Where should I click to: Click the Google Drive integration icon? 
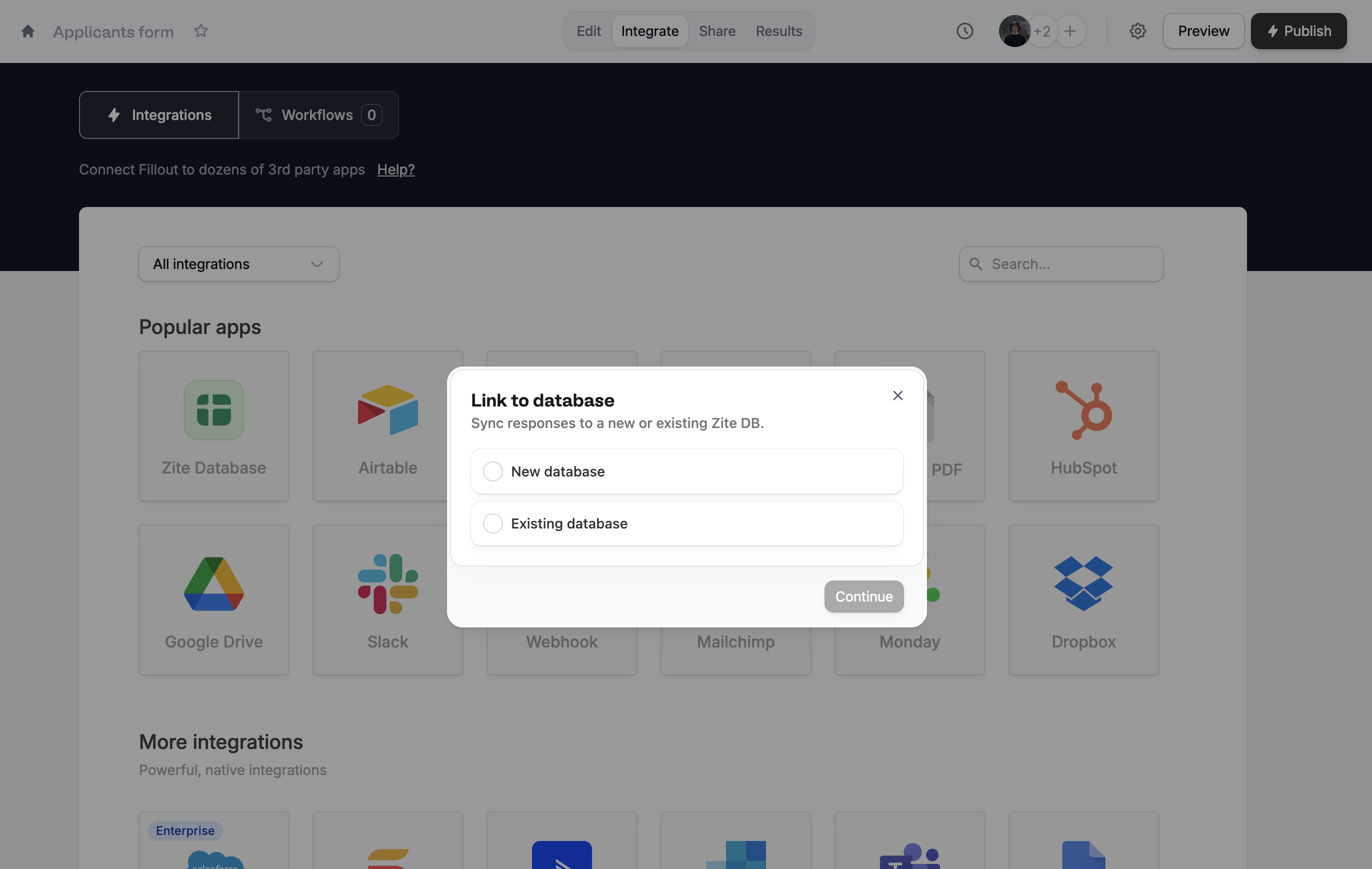213,583
